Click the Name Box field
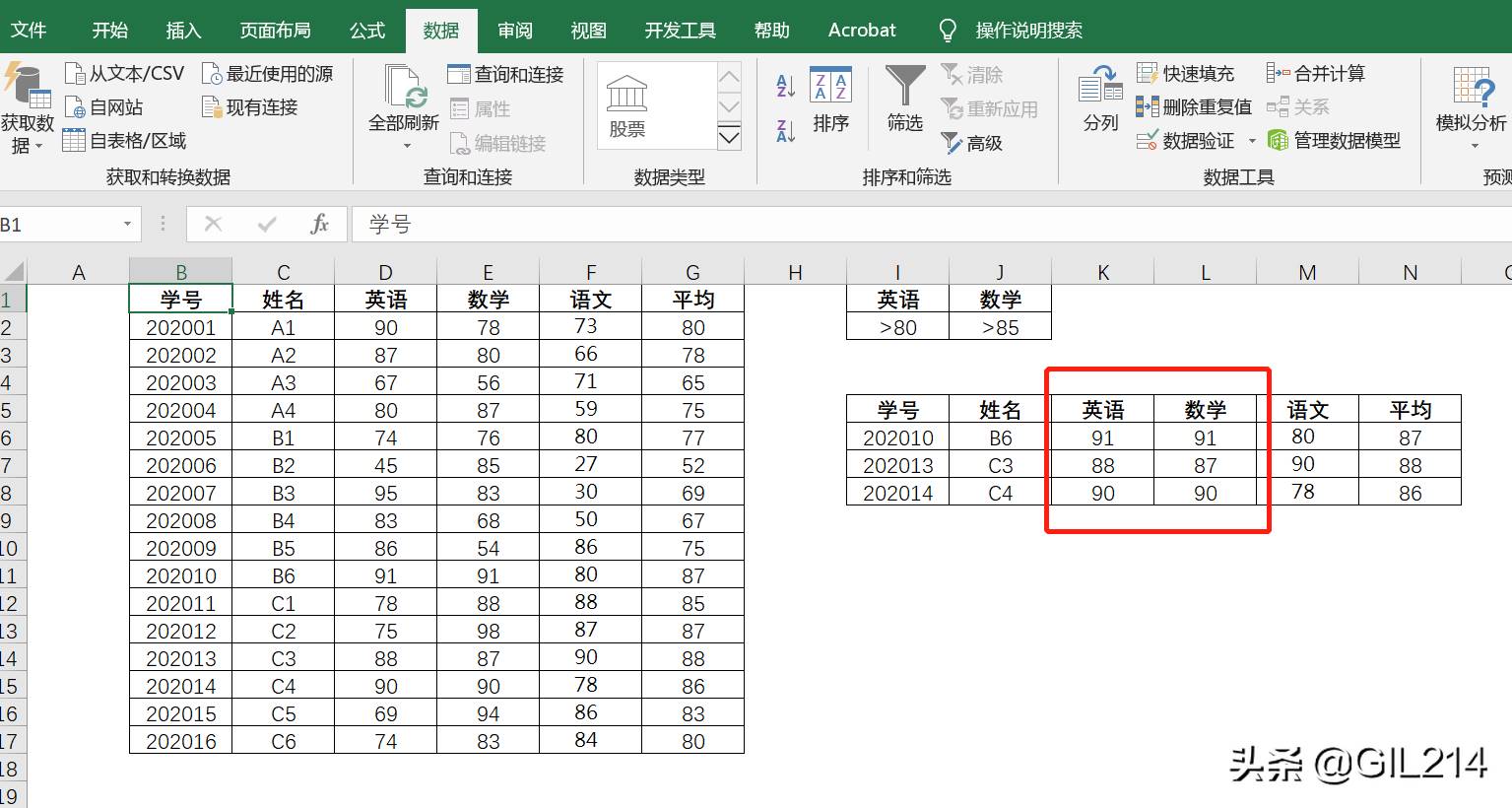Image resolution: width=1512 pixels, height=808 pixels. [x=59, y=225]
